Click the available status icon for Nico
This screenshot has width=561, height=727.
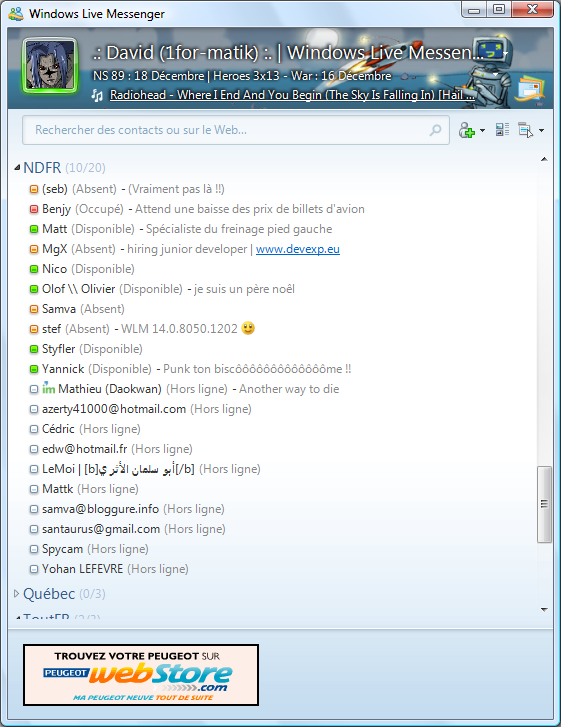(x=34, y=269)
